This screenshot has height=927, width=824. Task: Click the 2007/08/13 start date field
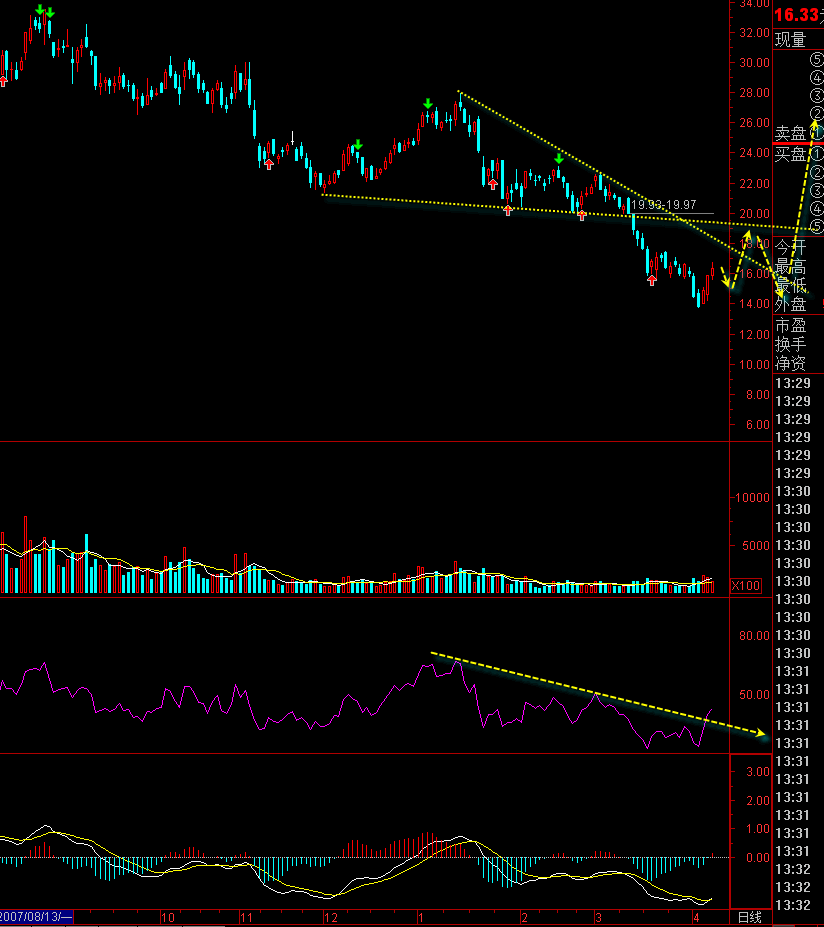click(x=36, y=917)
